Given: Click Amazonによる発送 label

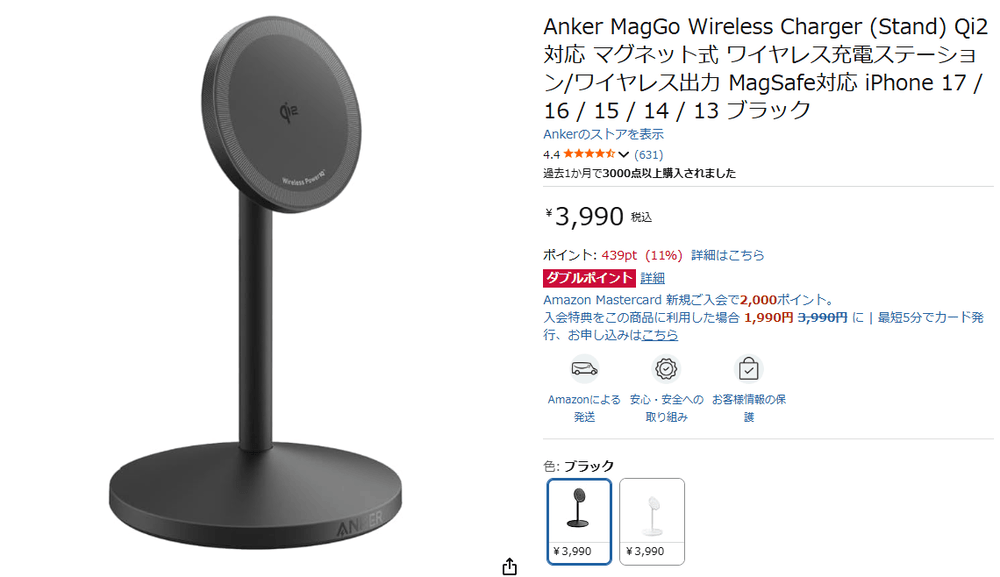Looking at the screenshot, I should (584, 408).
